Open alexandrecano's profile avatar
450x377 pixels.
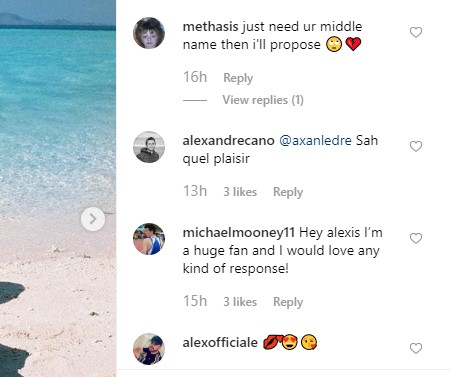(x=149, y=147)
